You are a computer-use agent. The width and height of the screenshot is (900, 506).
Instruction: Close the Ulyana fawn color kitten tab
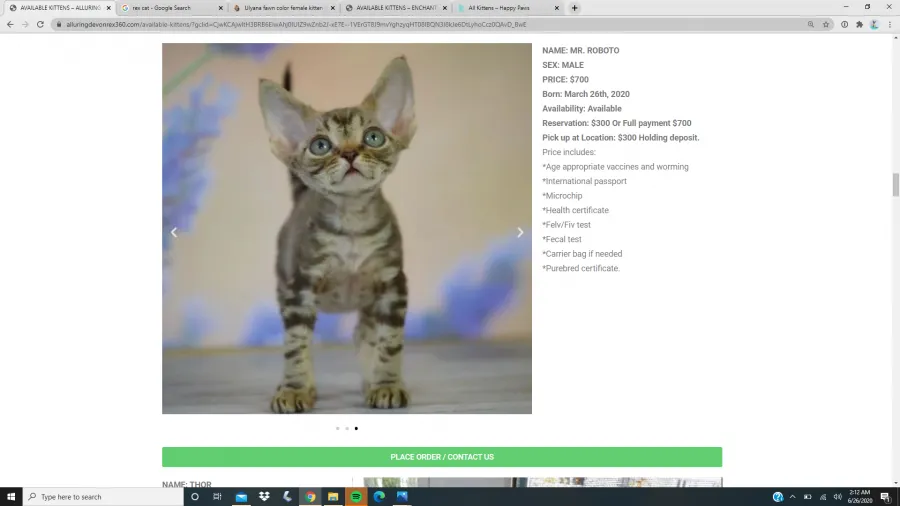click(x=333, y=8)
